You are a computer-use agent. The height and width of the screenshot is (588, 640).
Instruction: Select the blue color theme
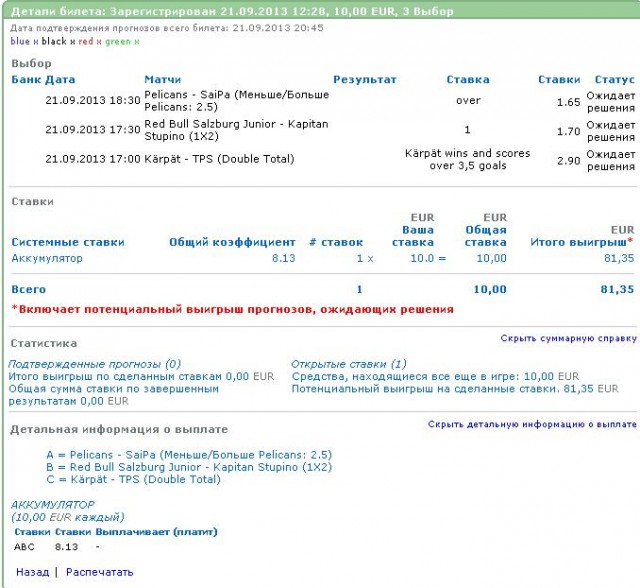click(20, 42)
